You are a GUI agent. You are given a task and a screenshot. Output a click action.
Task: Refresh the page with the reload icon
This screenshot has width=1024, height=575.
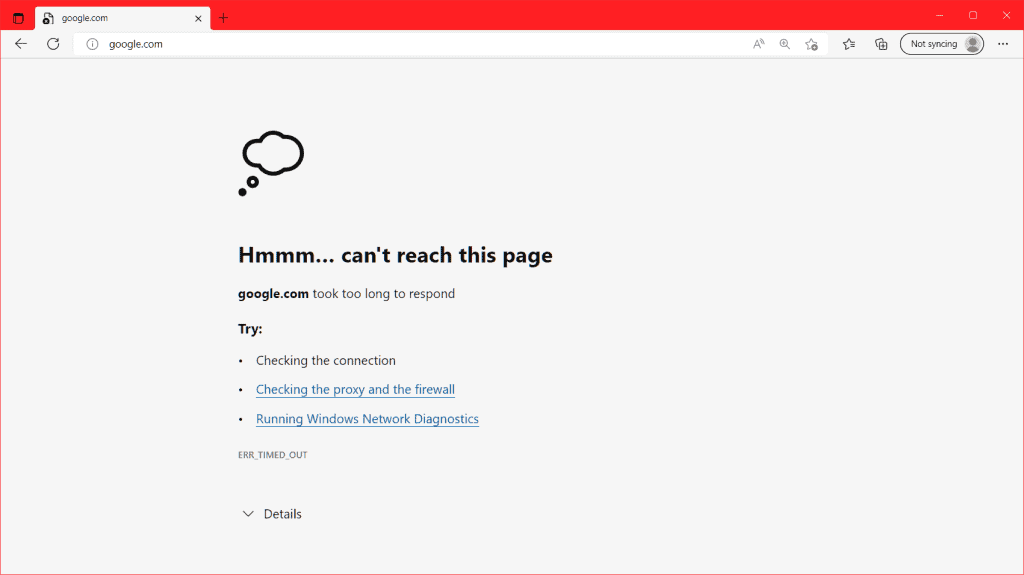(54, 44)
